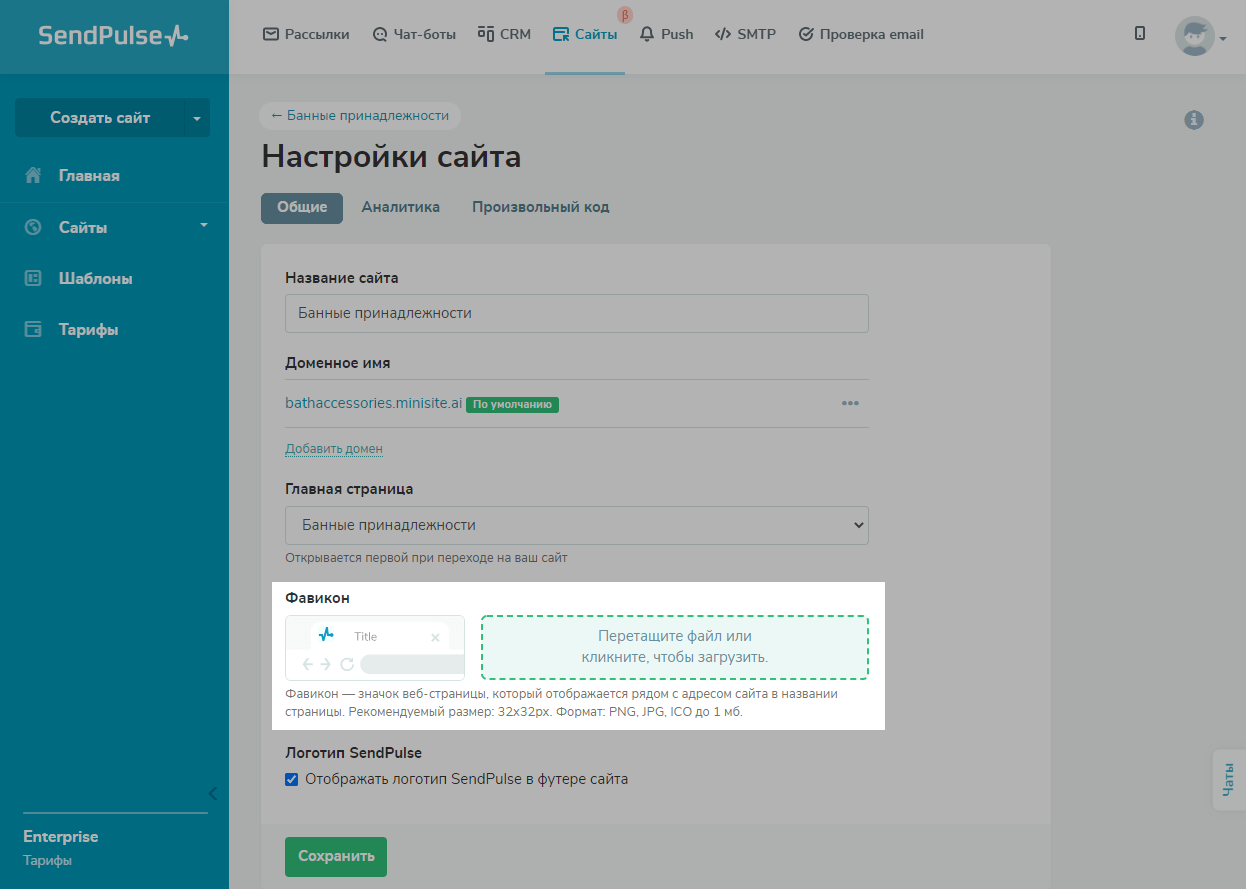Screen dimensions: 1246x889
Task: Click the checkmark icon beside Проверка email
Action: click(806, 34)
